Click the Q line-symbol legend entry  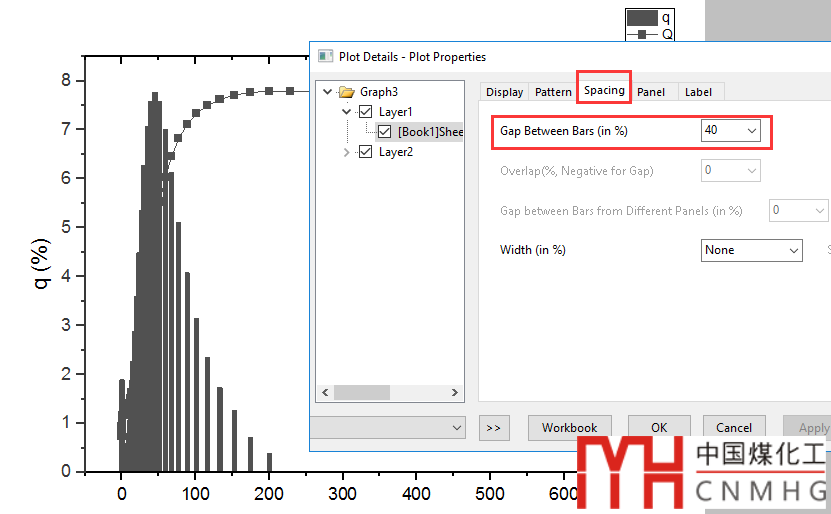[x=650, y=34]
